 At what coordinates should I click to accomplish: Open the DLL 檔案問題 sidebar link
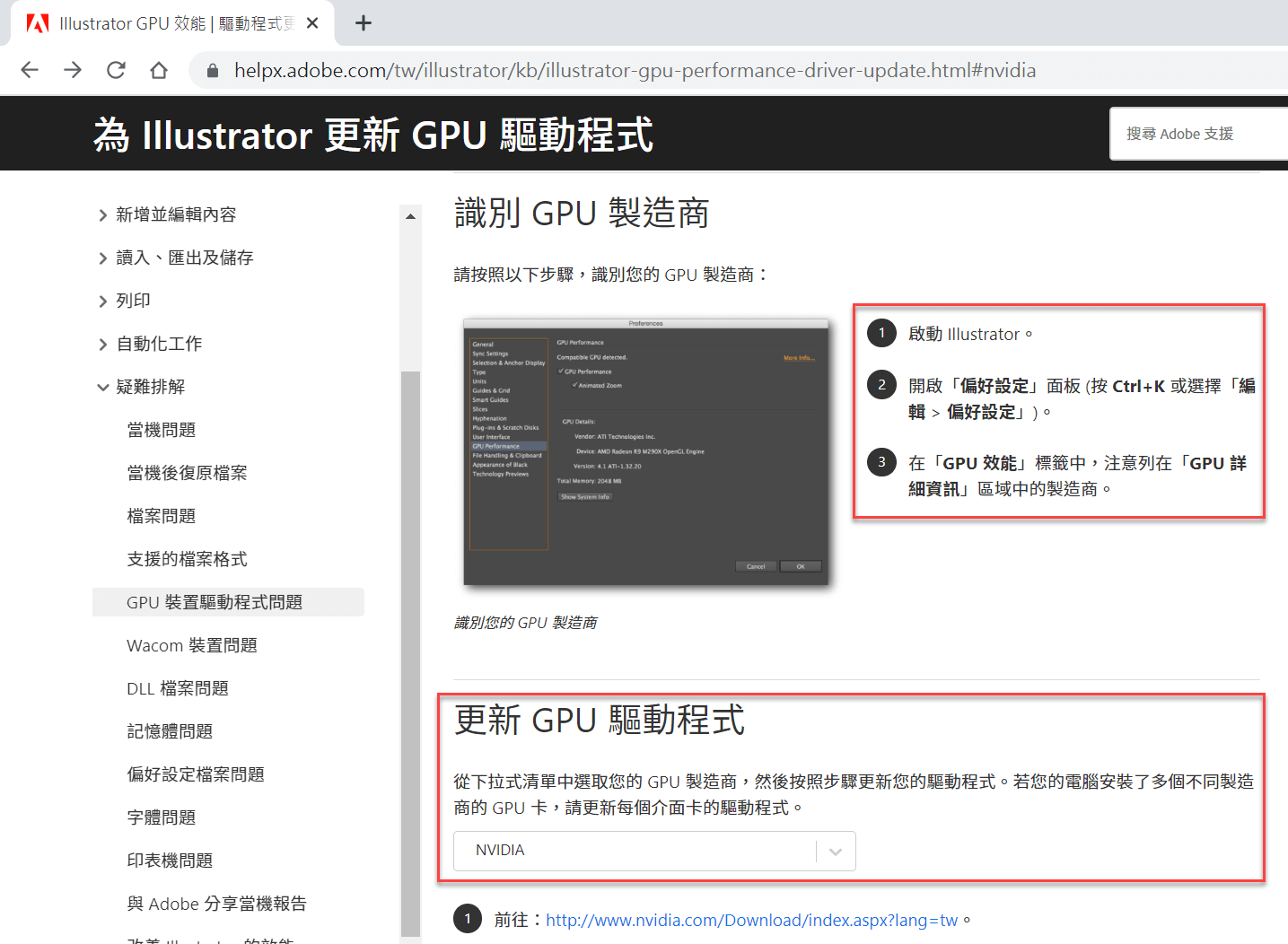(x=178, y=688)
